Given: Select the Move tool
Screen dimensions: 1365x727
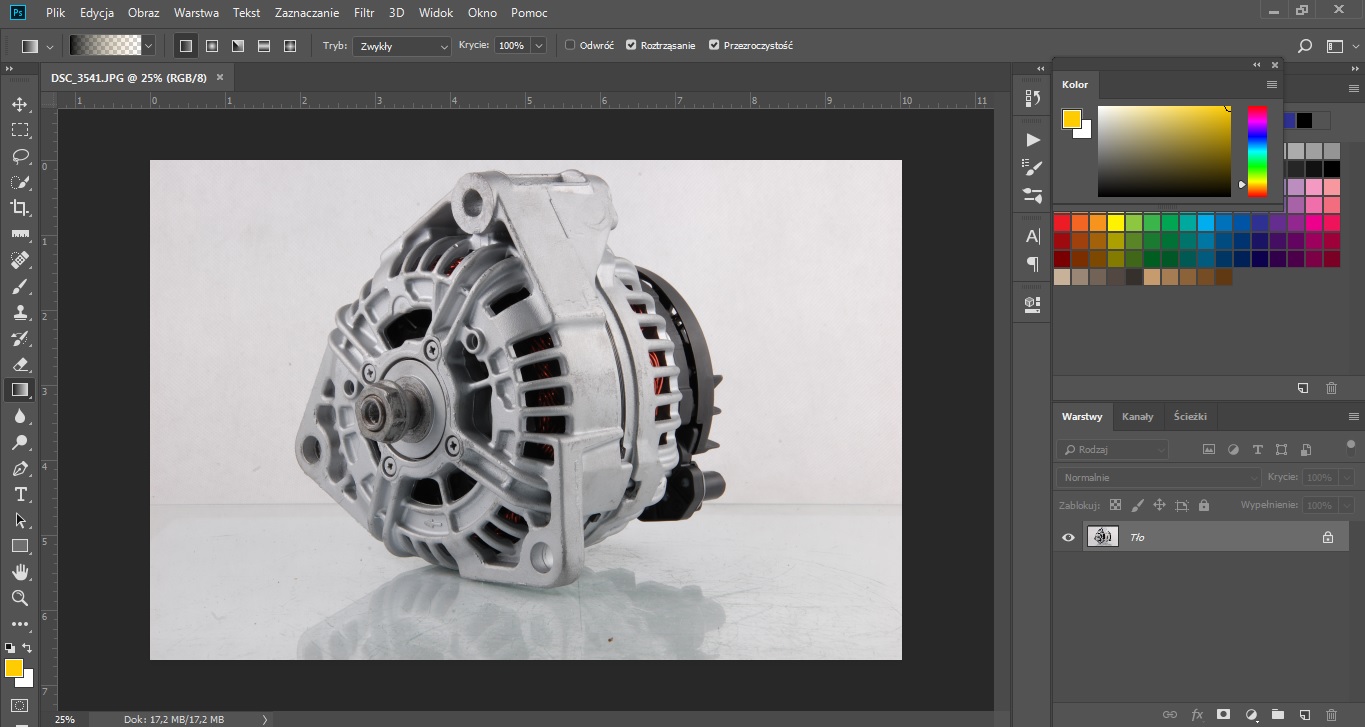Looking at the screenshot, I should (x=20, y=104).
